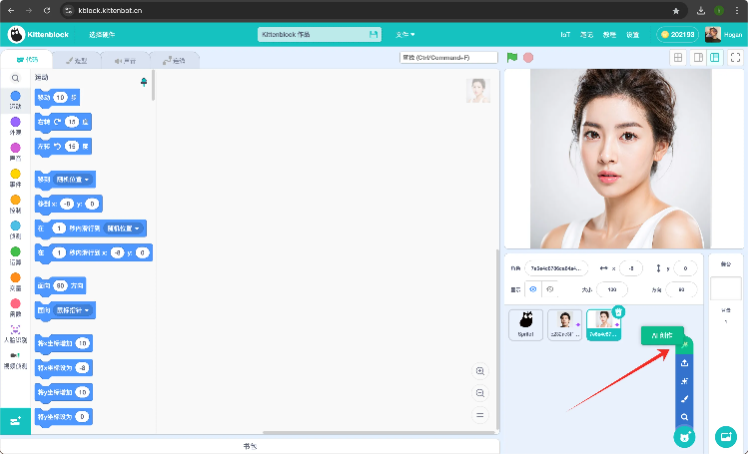Image resolution: width=748 pixels, height=455 pixels.
Task: Select the black kitten sprite thumbnail
Action: [526, 323]
